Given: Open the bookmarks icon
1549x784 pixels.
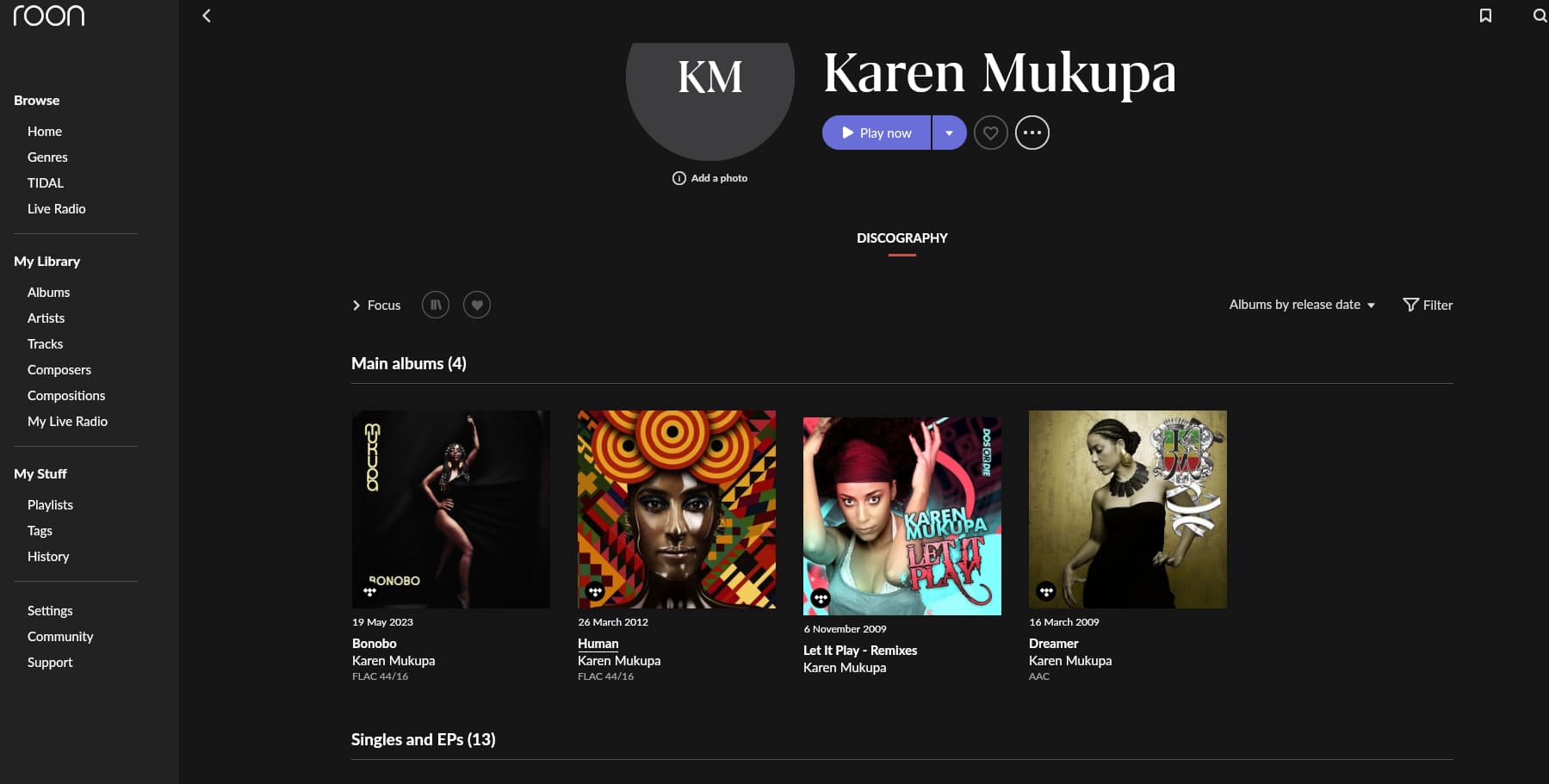Looking at the screenshot, I should coord(1485,15).
